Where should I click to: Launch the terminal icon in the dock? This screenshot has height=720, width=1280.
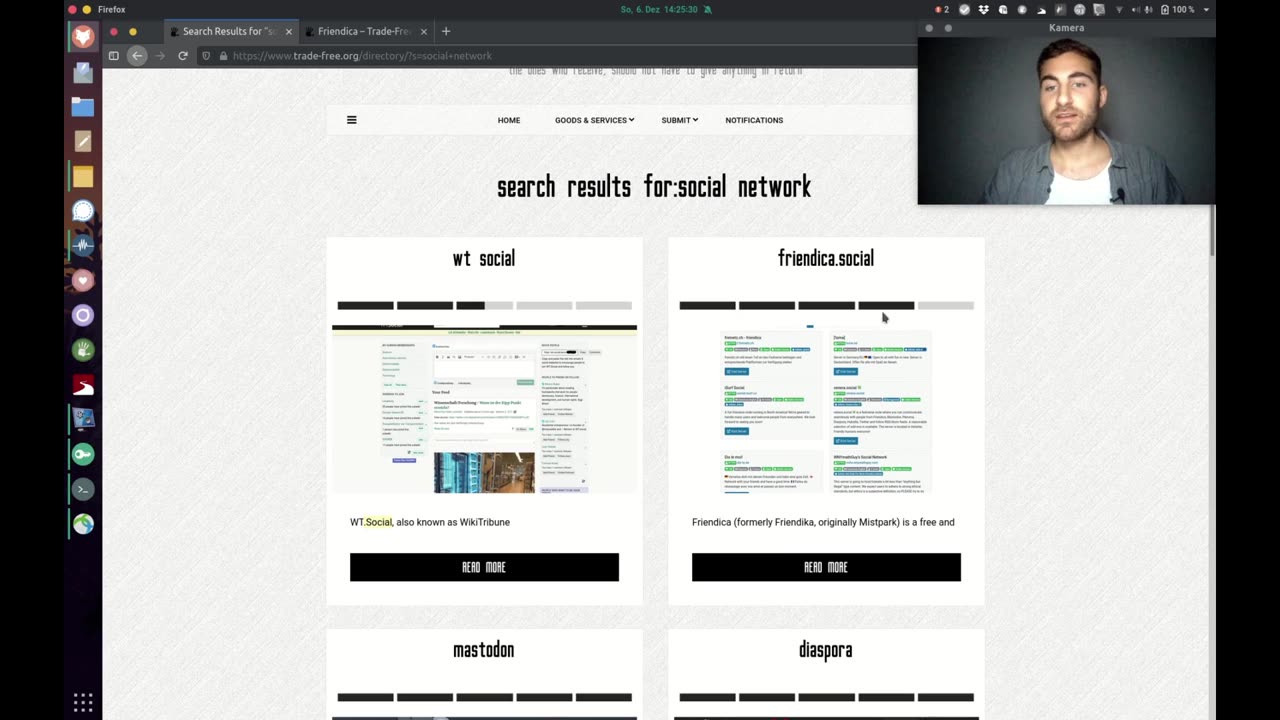(83, 489)
